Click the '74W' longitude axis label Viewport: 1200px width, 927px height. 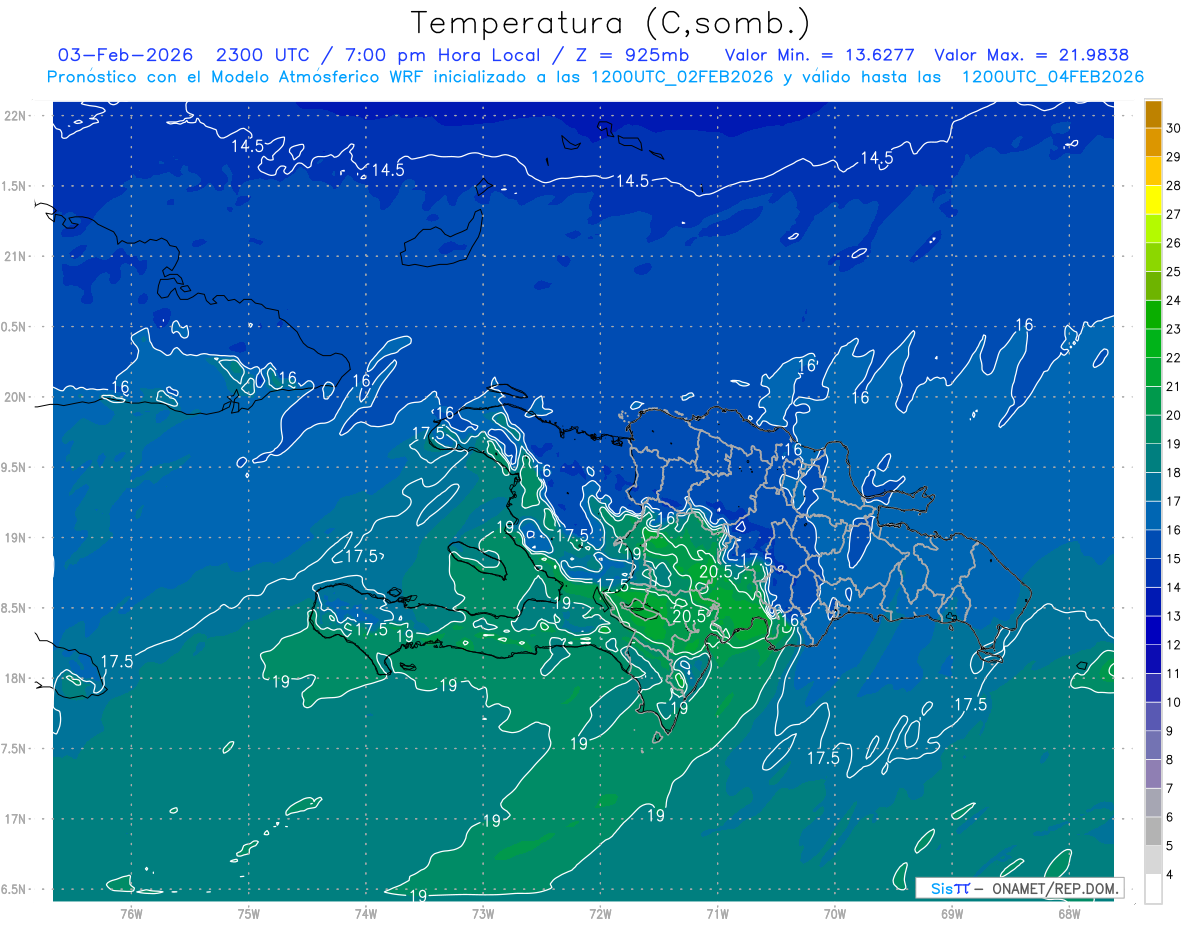click(366, 913)
